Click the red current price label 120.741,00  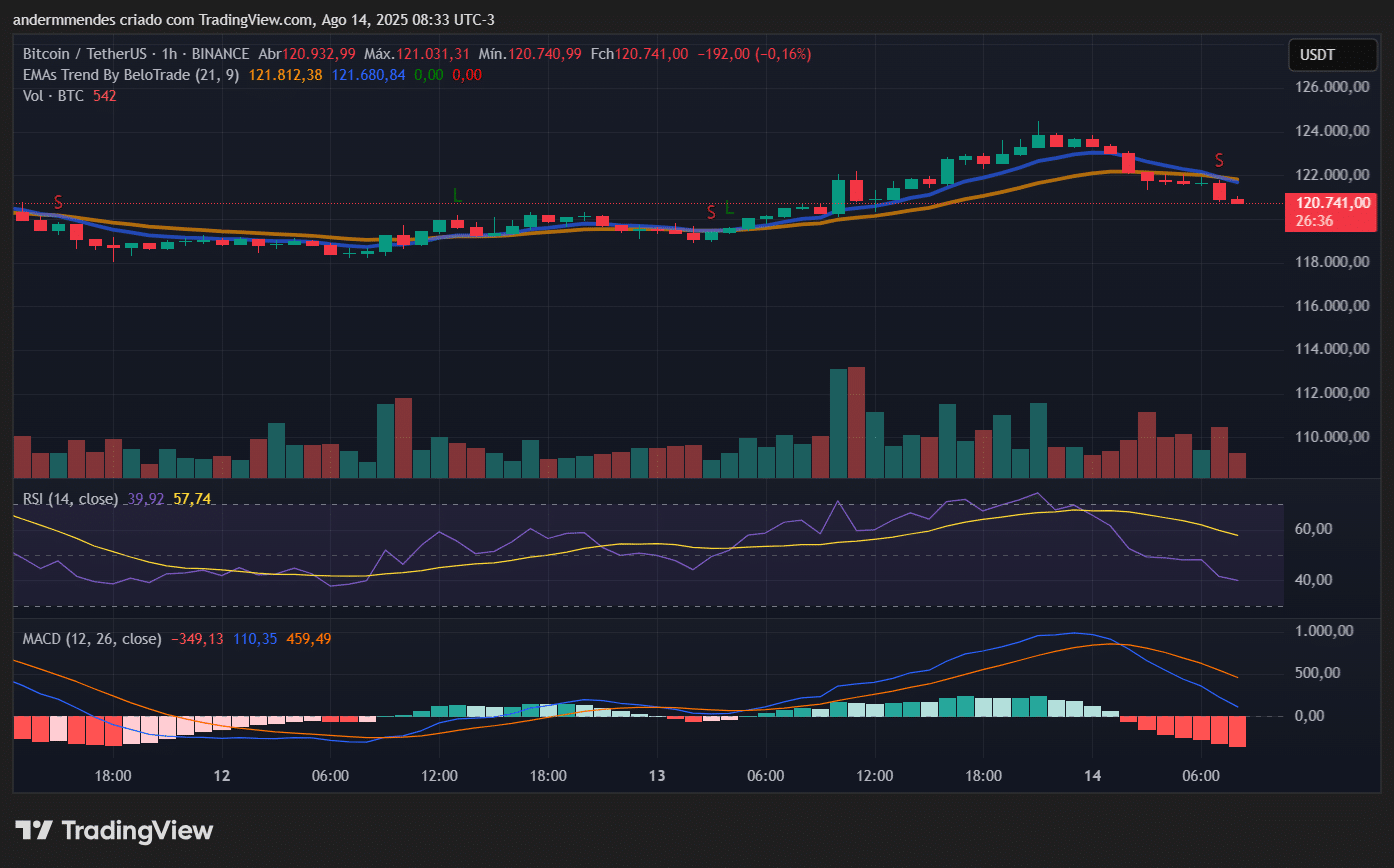point(1331,202)
